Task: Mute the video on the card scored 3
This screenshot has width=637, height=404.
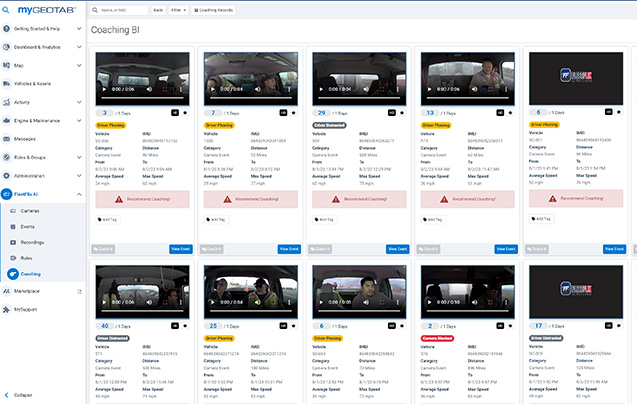Action: coord(150,89)
